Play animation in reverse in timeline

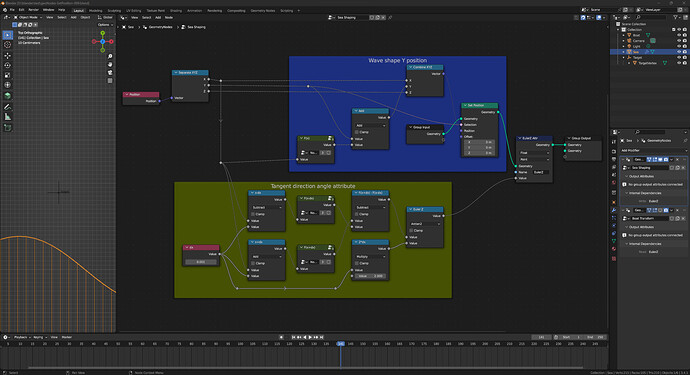pos(305,337)
